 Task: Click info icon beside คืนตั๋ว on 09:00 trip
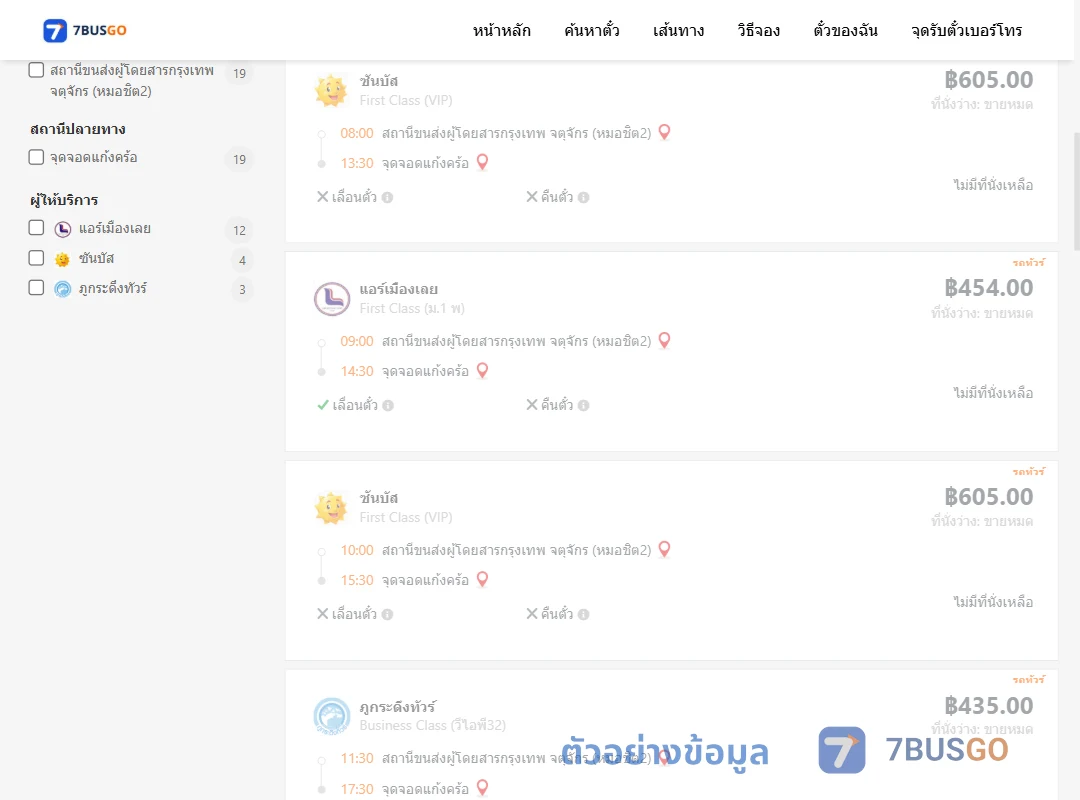point(583,406)
